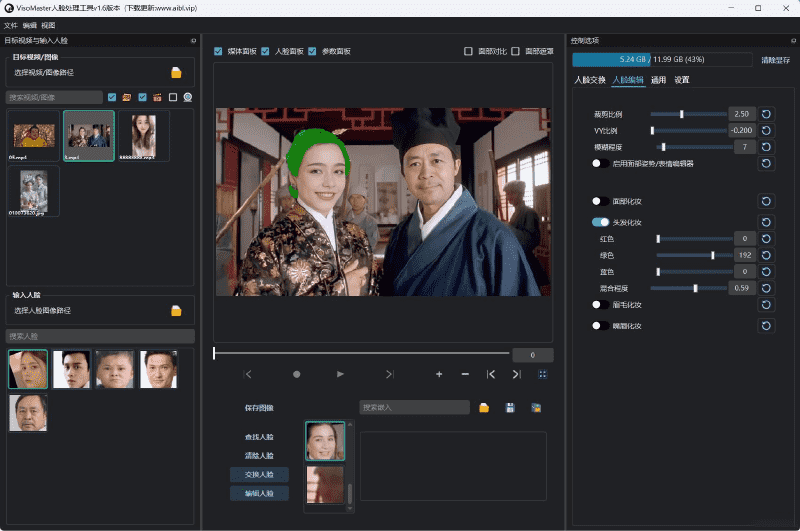Open folder icon for 选择视频/图像路径
This screenshot has width=800, height=531.
(x=176, y=73)
